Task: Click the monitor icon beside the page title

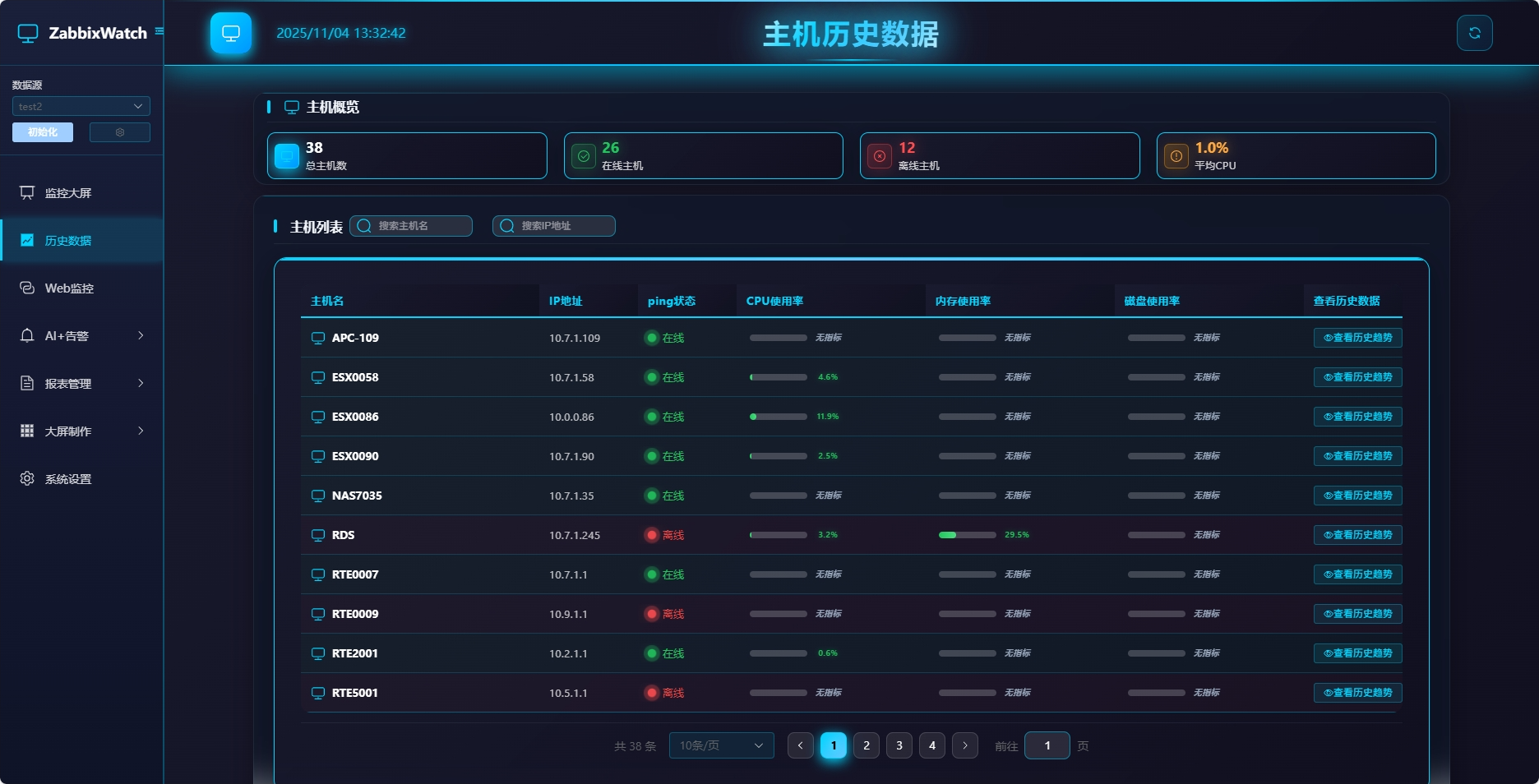Action: tap(231, 33)
